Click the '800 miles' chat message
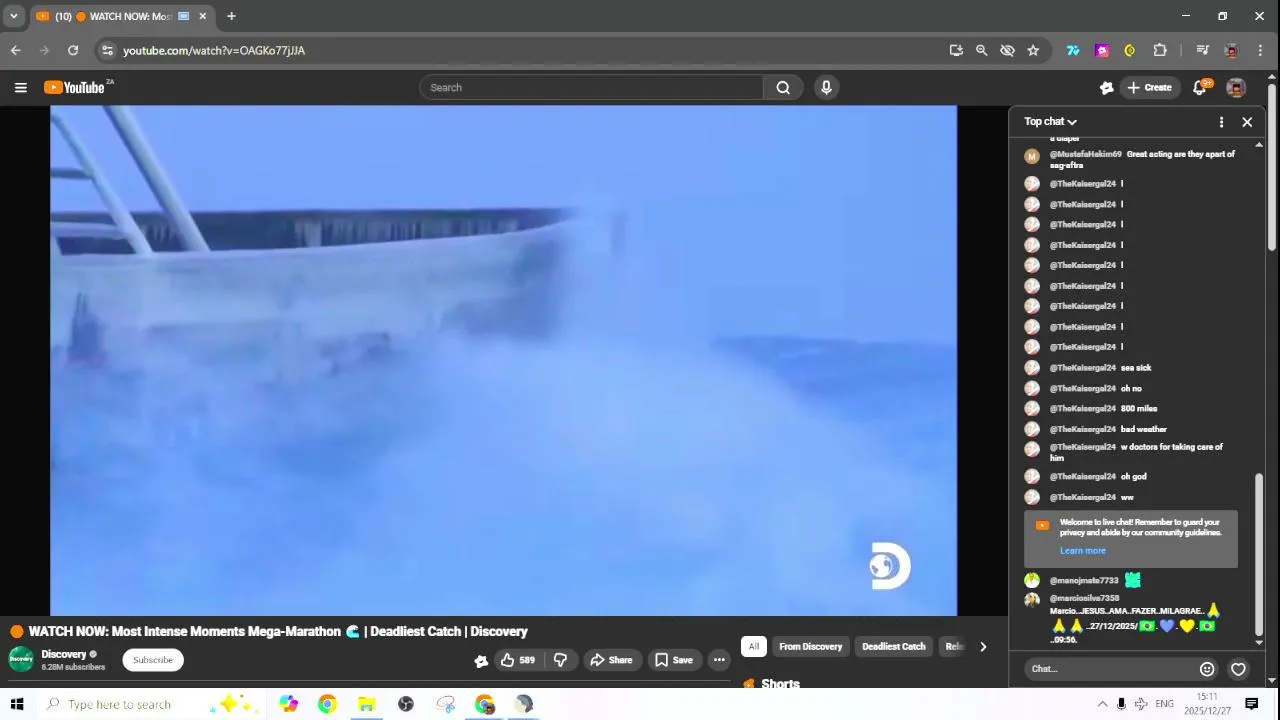This screenshot has height=720, width=1280. point(1139,409)
